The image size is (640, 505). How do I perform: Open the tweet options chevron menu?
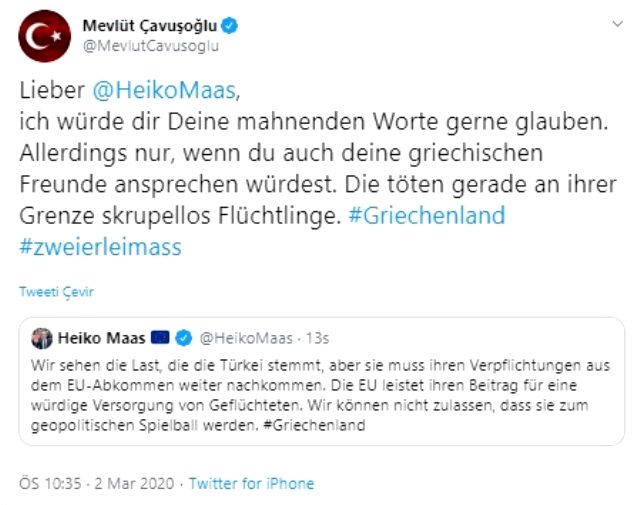(617, 24)
